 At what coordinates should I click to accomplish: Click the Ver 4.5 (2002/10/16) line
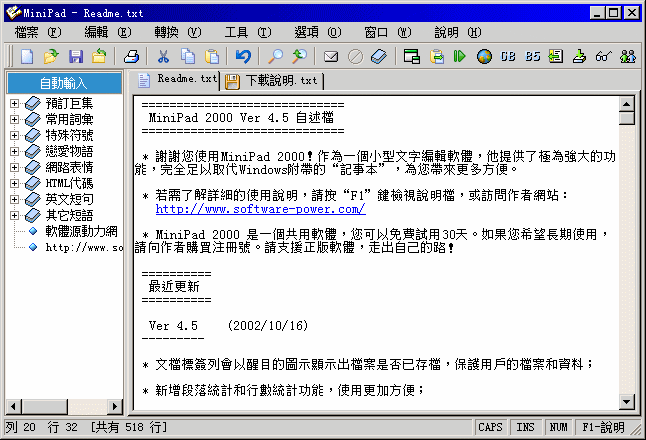pos(228,325)
